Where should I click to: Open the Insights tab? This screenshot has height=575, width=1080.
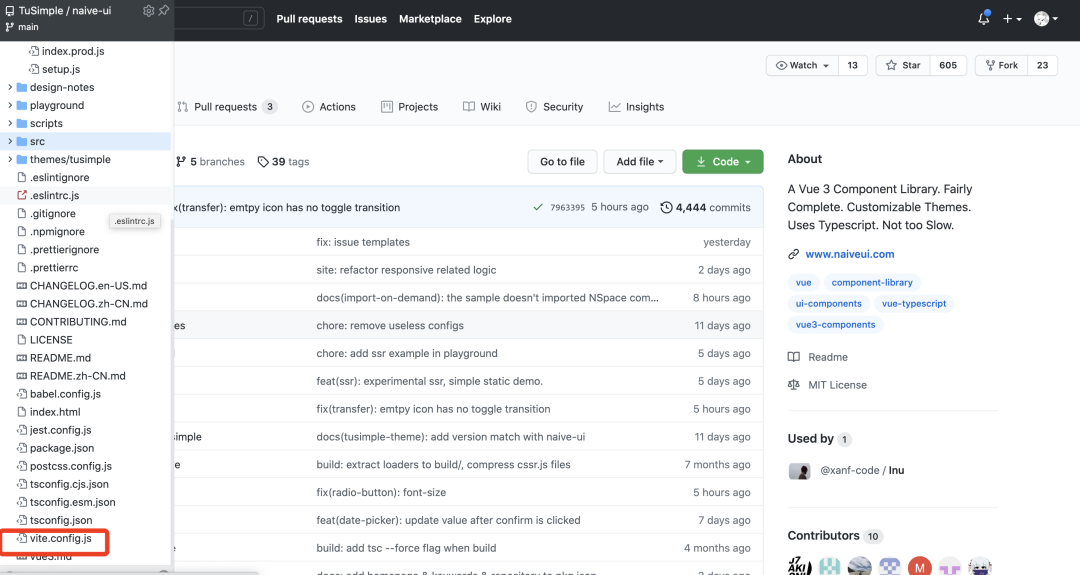(x=636, y=107)
